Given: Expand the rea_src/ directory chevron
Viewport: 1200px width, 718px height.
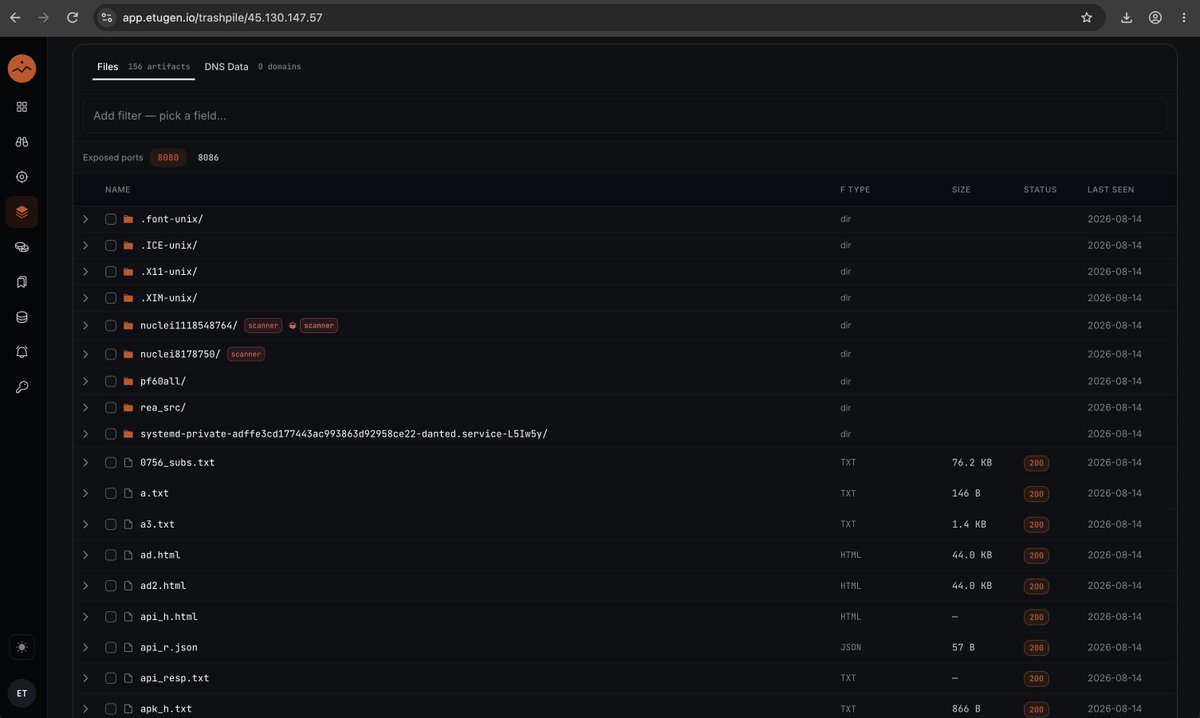Looking at the screenshot, I should [86, 407].
